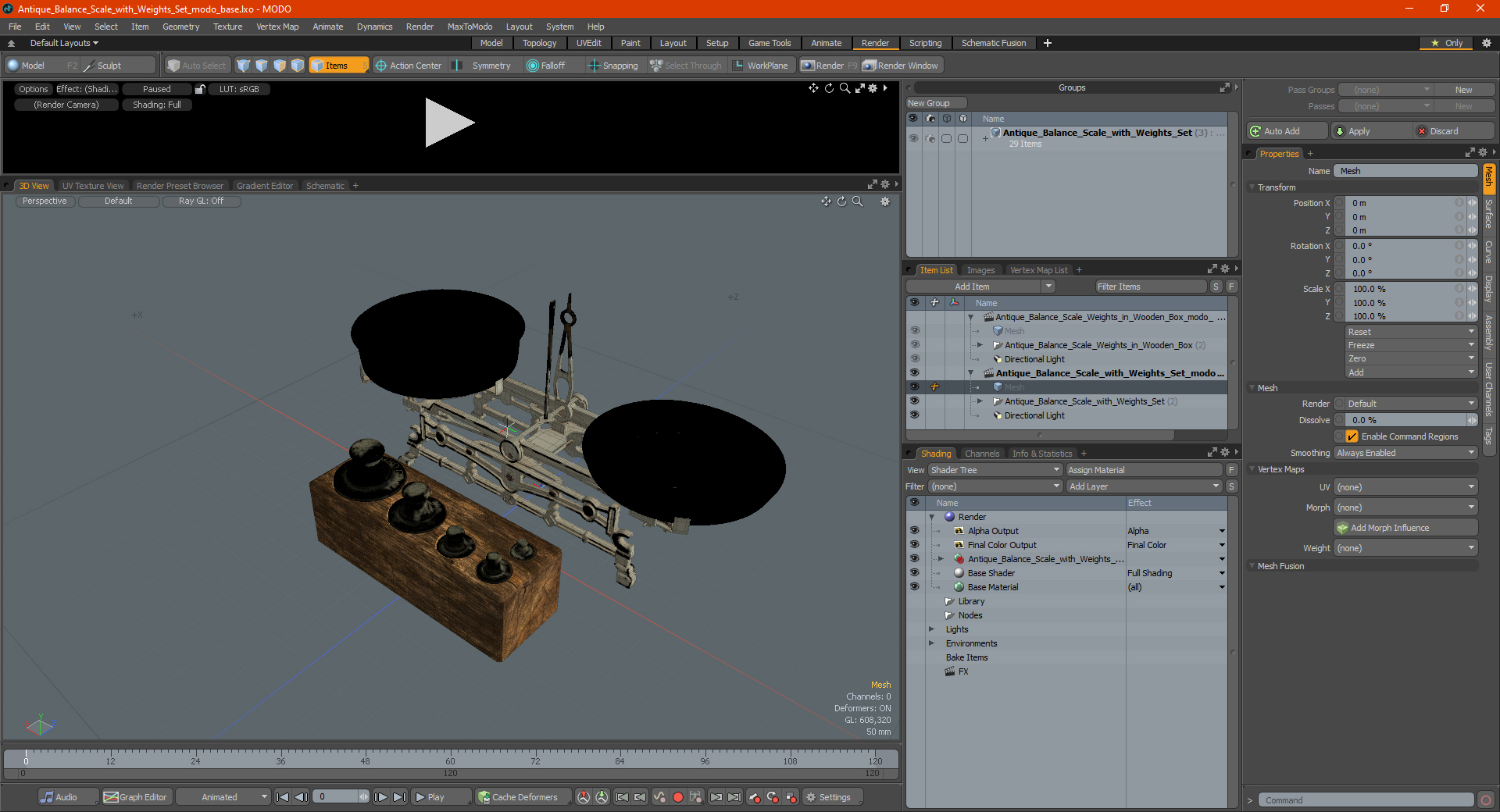Click Apply in Pass Groups
Screen dimensions: 1500x812
click(x=1371, y=131)
